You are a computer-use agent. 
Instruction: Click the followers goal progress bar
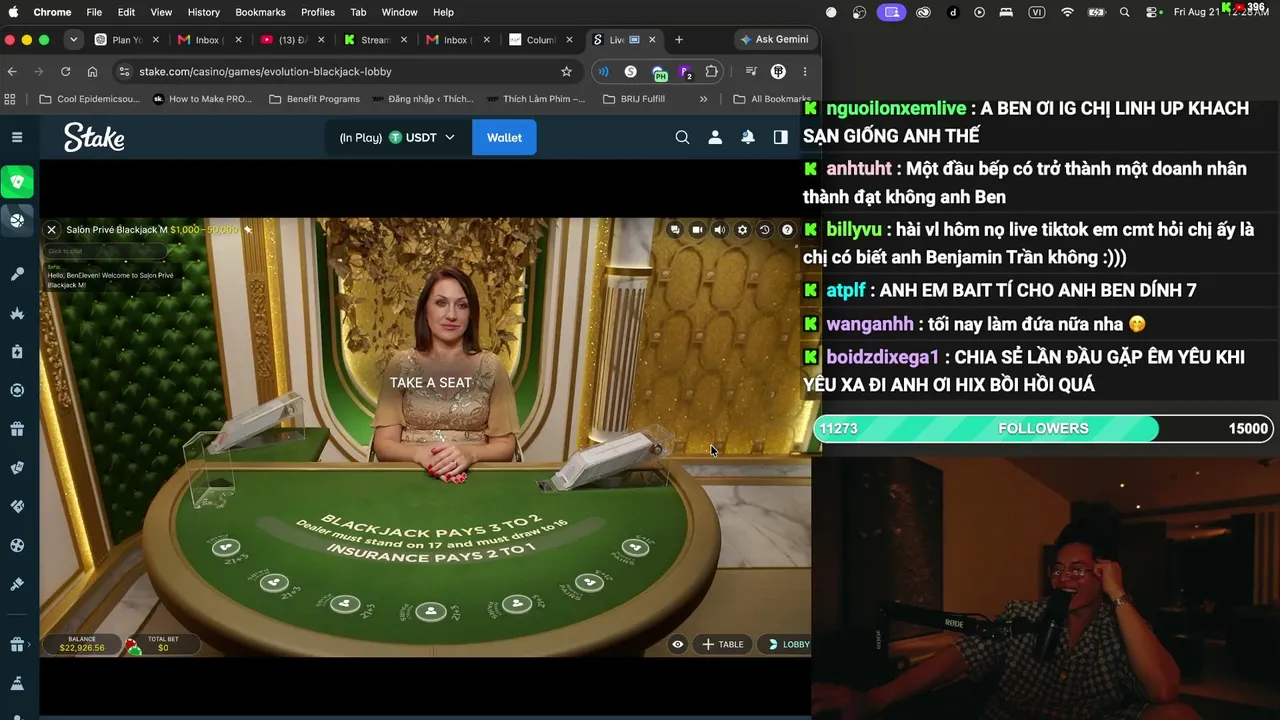tap(1043, 428)
